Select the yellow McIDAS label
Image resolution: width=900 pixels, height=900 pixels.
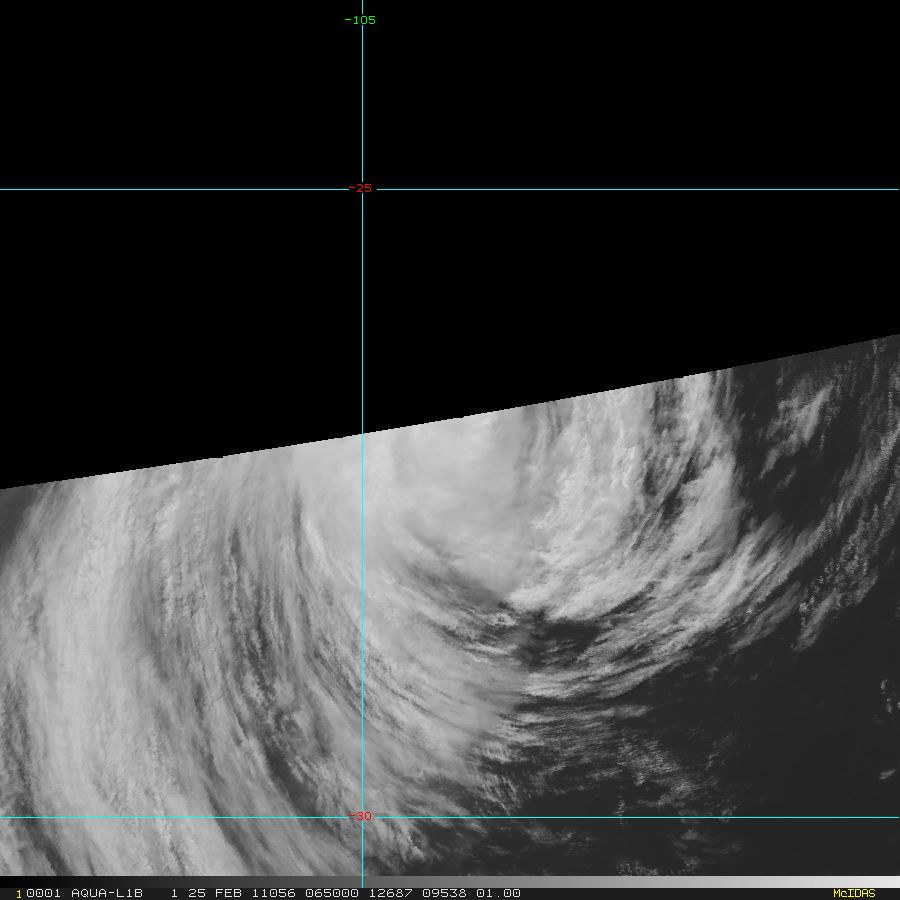(853, 893)
